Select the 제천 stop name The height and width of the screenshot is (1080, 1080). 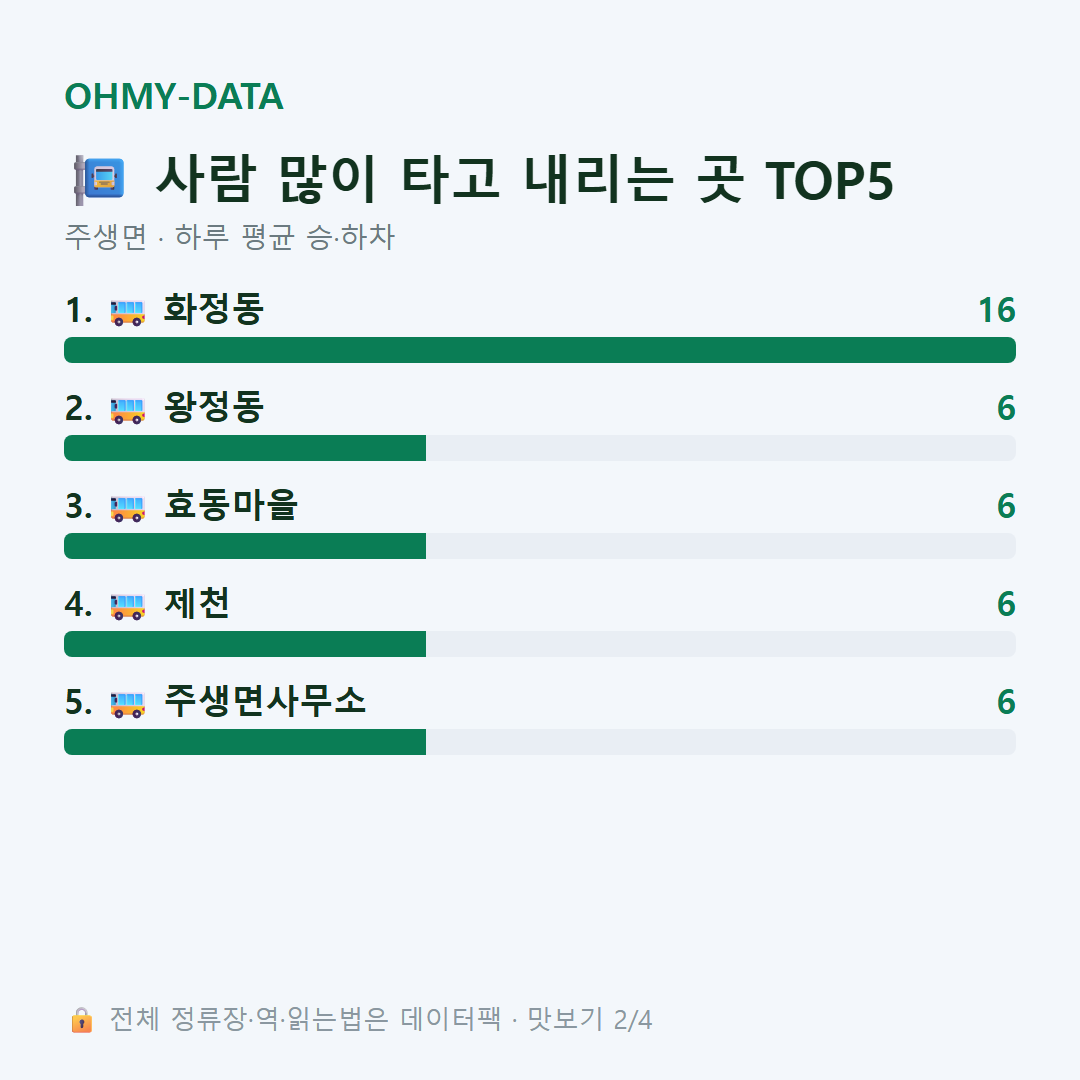coord(196,603)
